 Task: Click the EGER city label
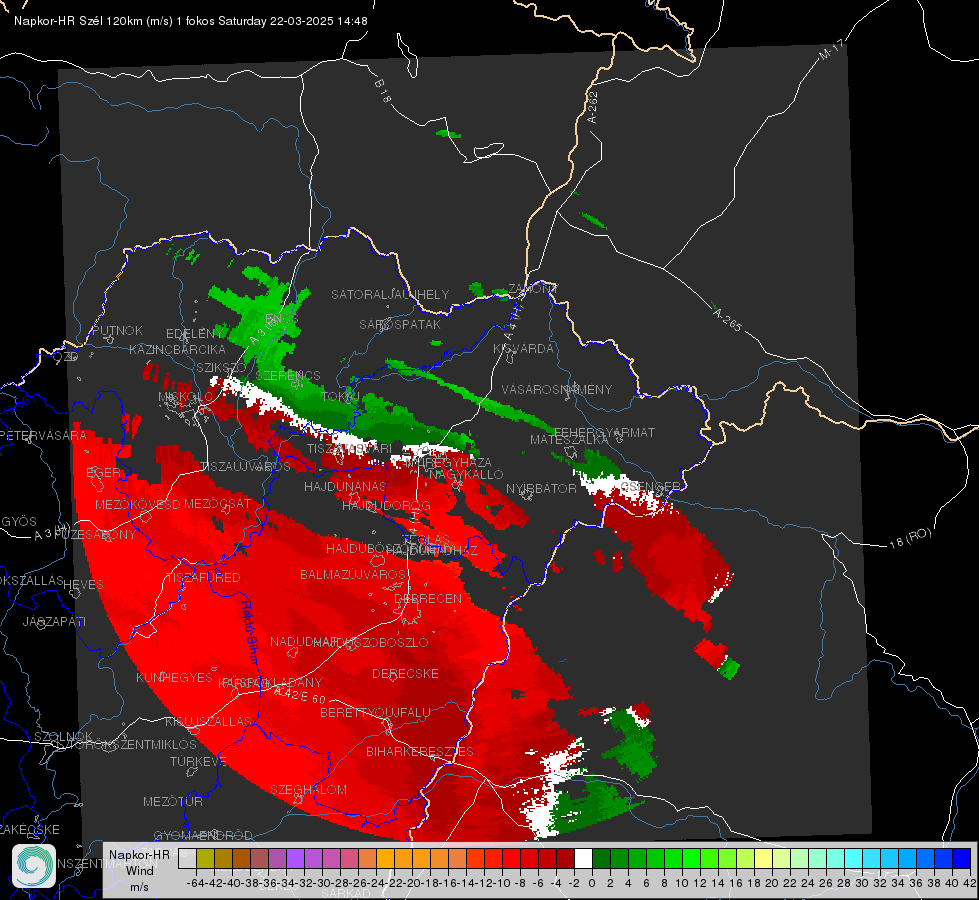tap(104, 472)
